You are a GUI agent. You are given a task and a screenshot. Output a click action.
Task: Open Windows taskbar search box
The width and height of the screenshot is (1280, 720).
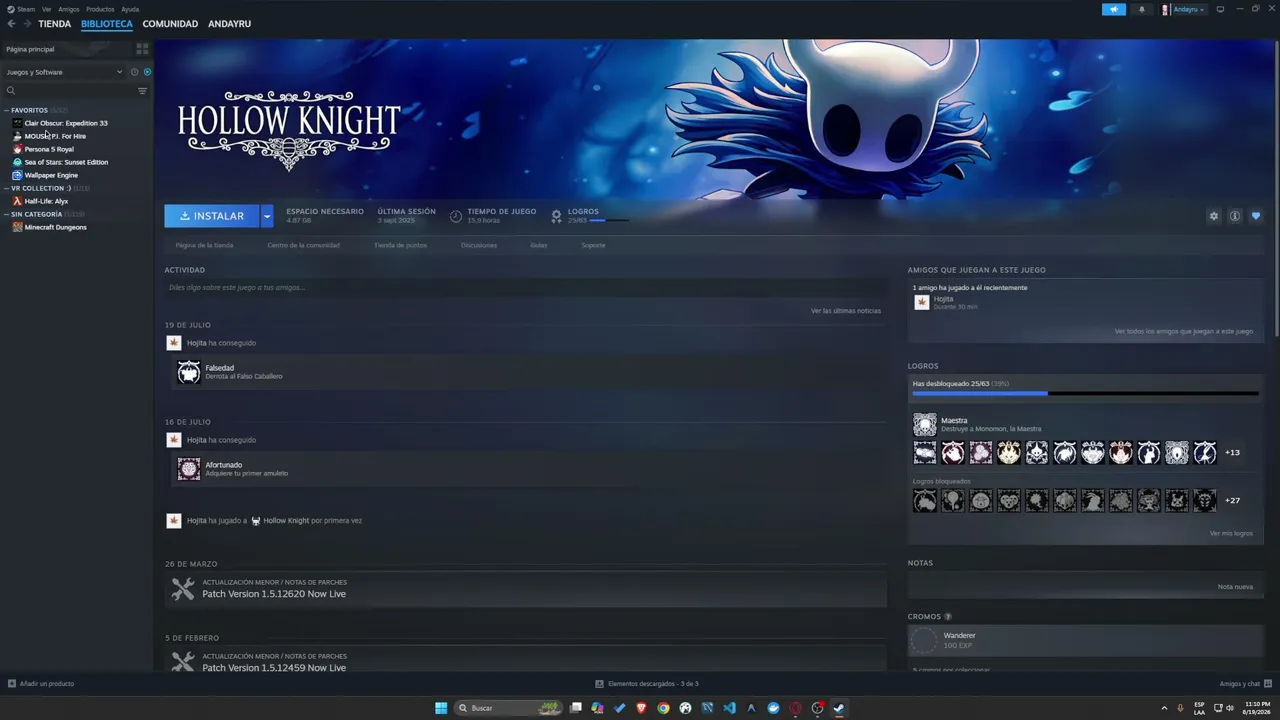pos(508,708)
